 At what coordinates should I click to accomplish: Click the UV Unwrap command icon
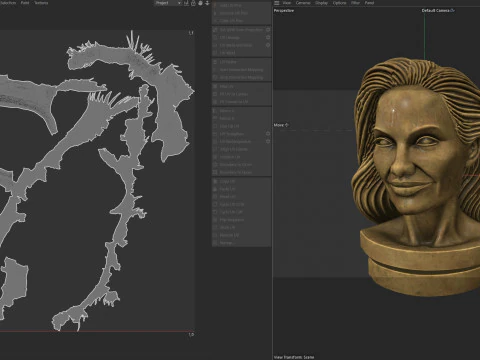(215, 37)
